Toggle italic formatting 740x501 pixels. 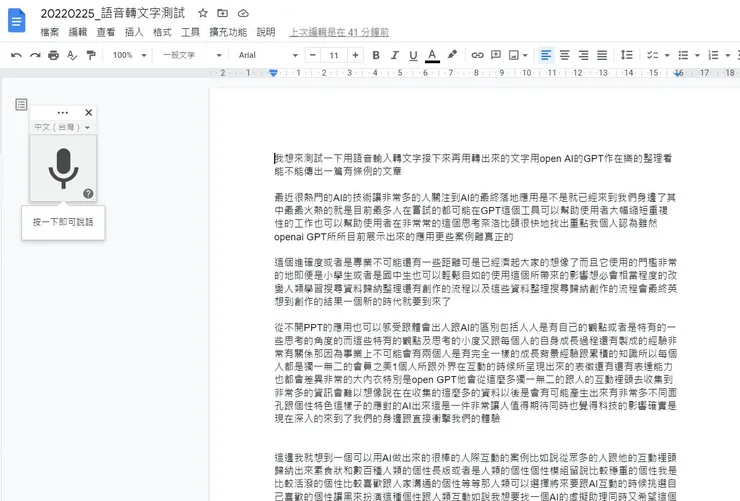tap(395, 55)
